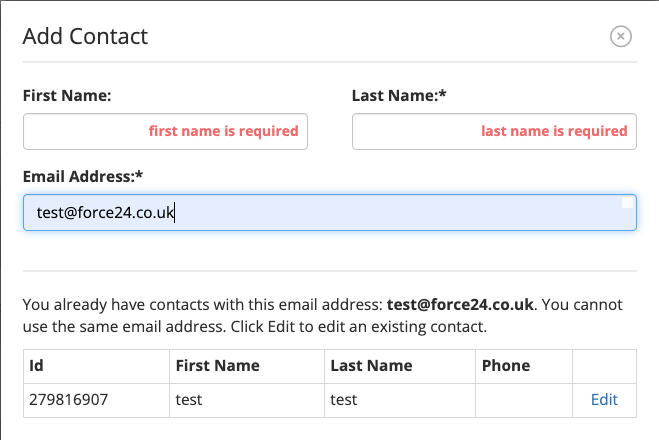Click into the First Name input field

point(165,131)
